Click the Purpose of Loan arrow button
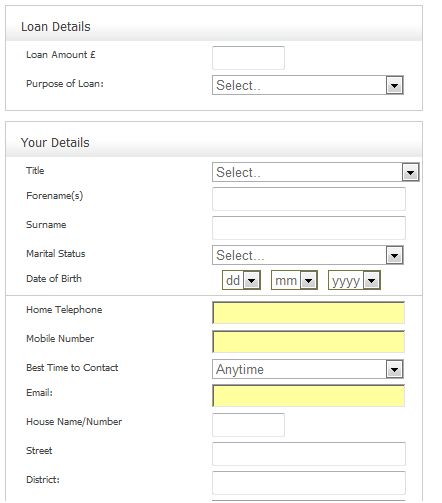The image size is (442, 503). [x=395, y=85]
